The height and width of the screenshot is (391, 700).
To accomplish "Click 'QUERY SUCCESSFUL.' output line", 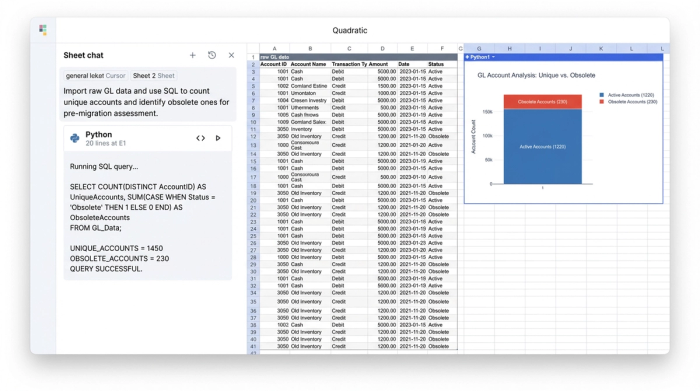I will pyautogui.click(x=106, y=269).
